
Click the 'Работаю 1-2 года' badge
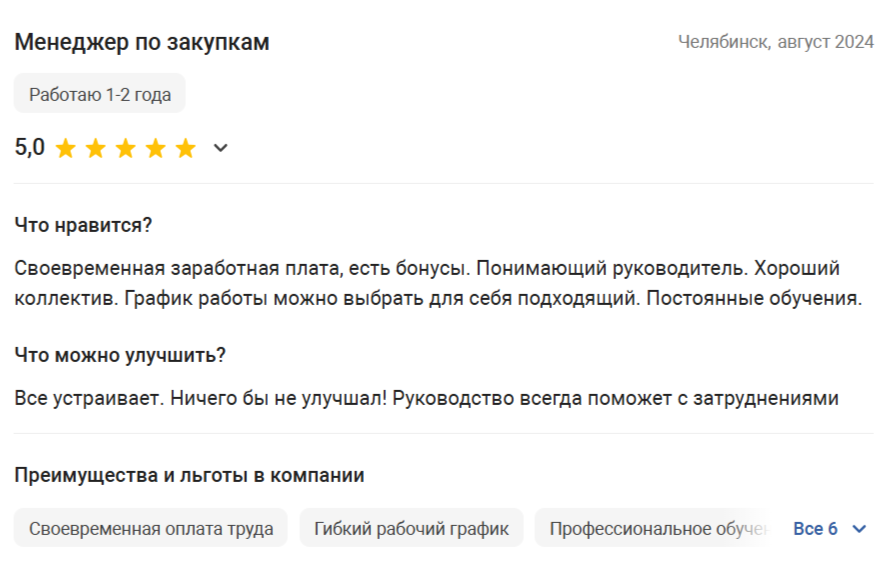pyautogui.click(x=100, y=94)
